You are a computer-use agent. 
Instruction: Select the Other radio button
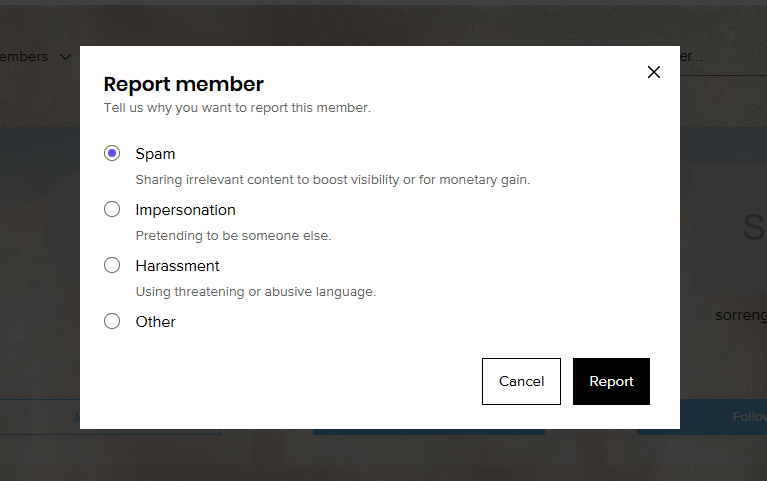(x=112, y=321)
